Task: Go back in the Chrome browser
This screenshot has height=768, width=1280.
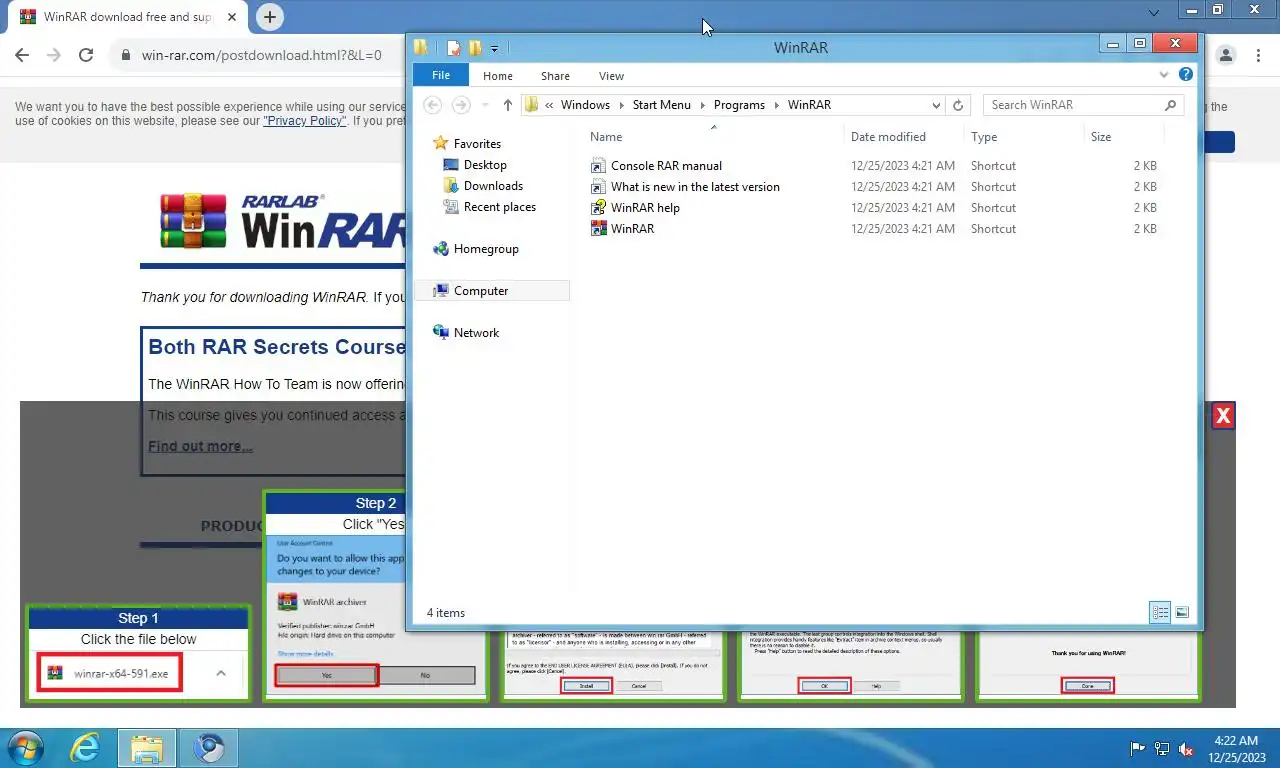Action: coord(22,55)
